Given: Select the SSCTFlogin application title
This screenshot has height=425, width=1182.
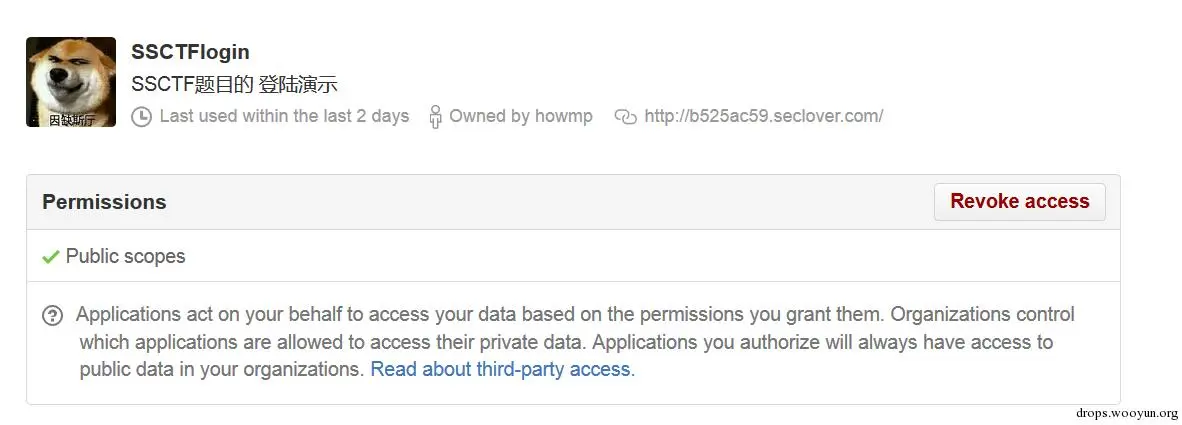Looking at the screenshot, I should 190,52.
